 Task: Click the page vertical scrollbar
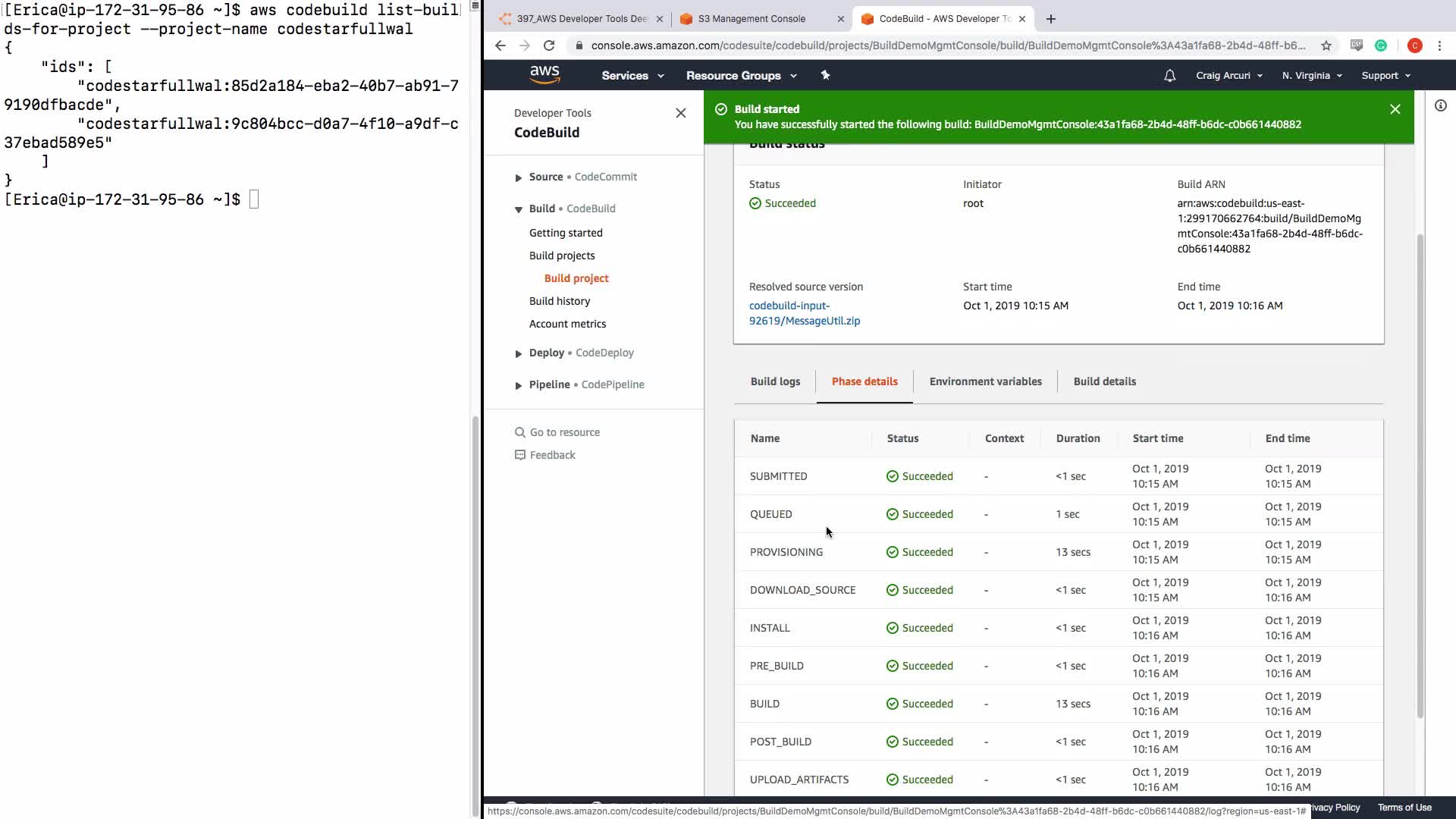1420,475
